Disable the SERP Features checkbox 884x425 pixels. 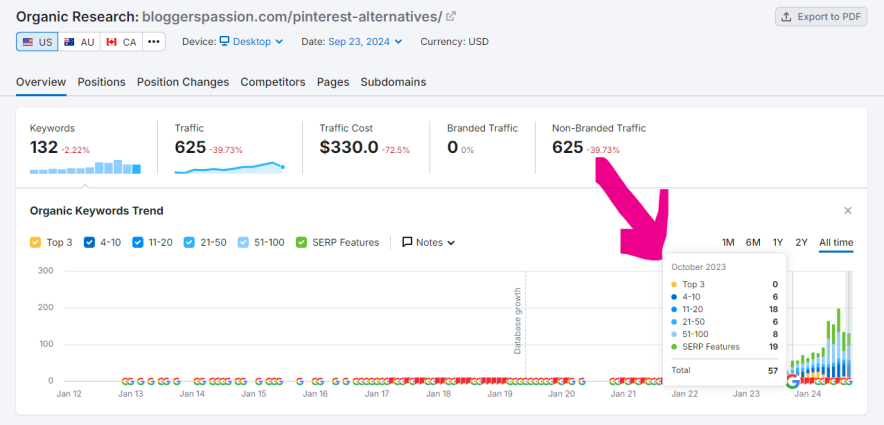click(x=301, y=242)
